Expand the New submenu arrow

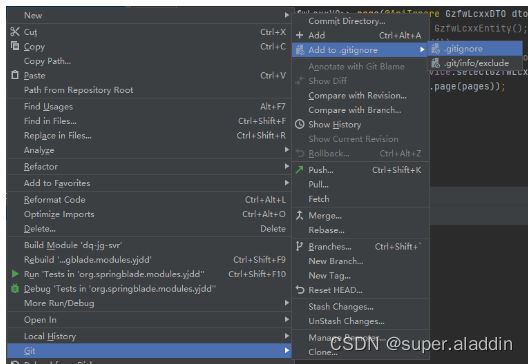click(287, 15)
